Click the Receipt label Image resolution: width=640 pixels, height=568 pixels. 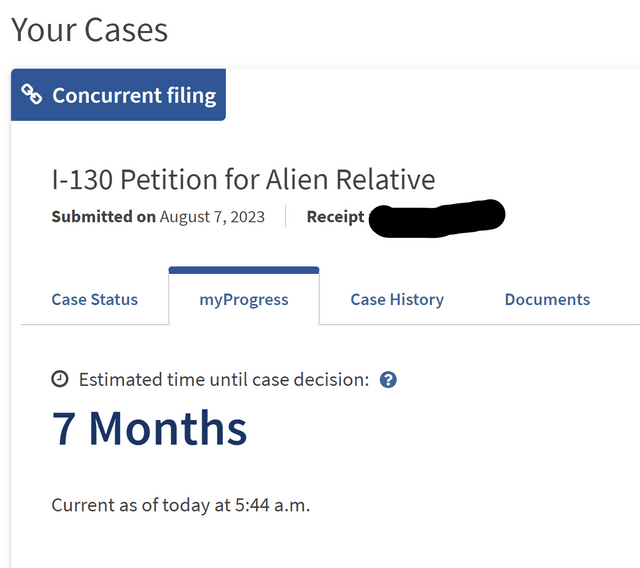coord(336,217)
